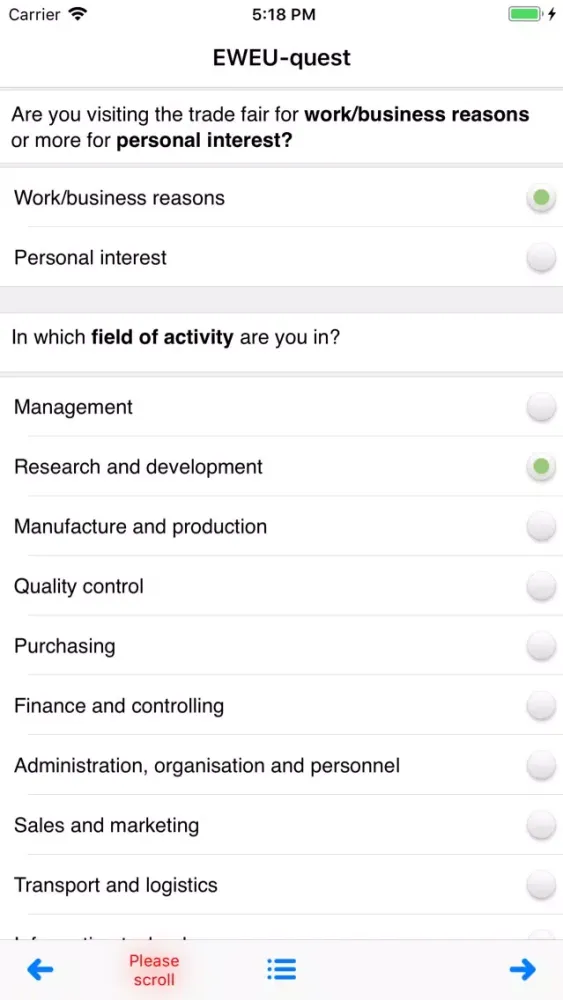
Task: Select Finance and controlling option
Action: (541, 706)
